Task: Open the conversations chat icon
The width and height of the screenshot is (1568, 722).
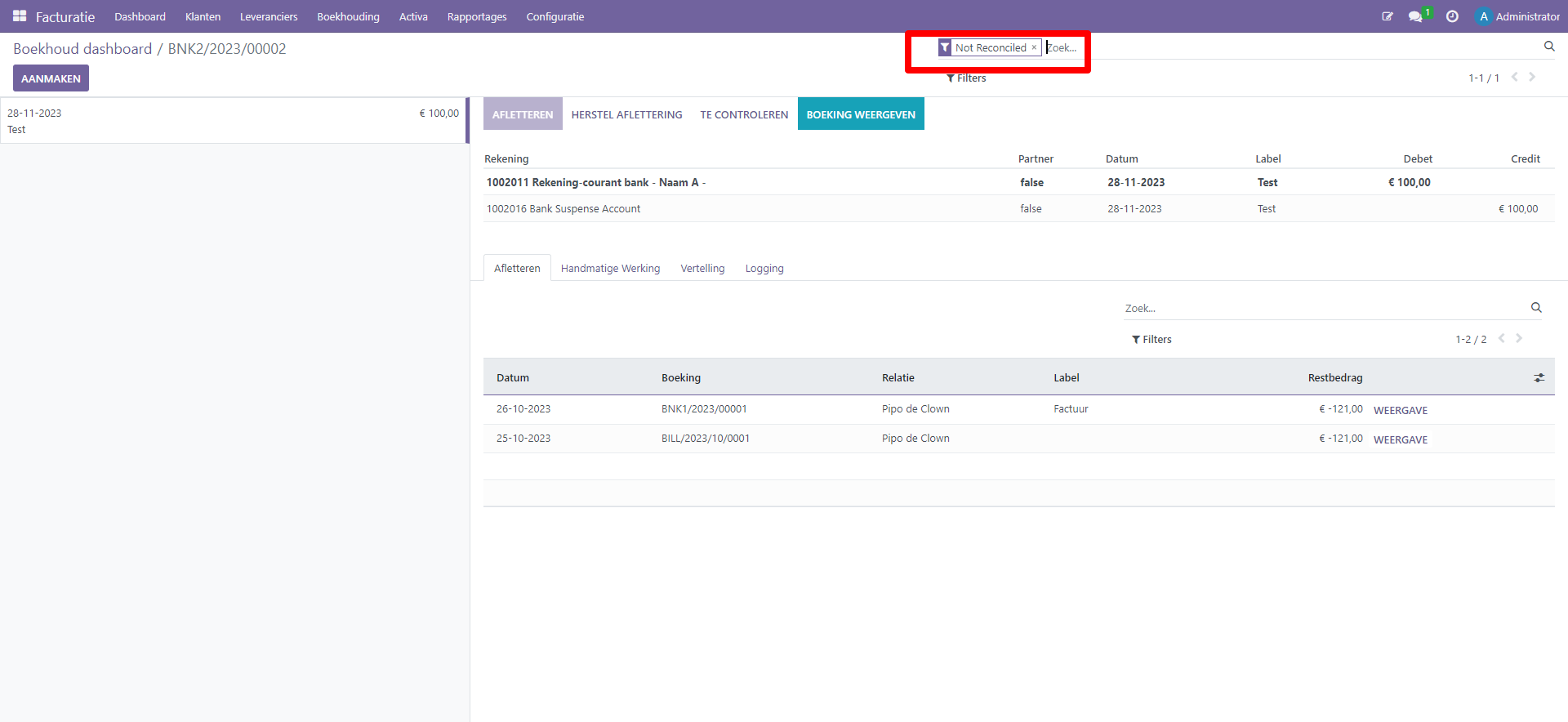Action: click(1416, 16)
